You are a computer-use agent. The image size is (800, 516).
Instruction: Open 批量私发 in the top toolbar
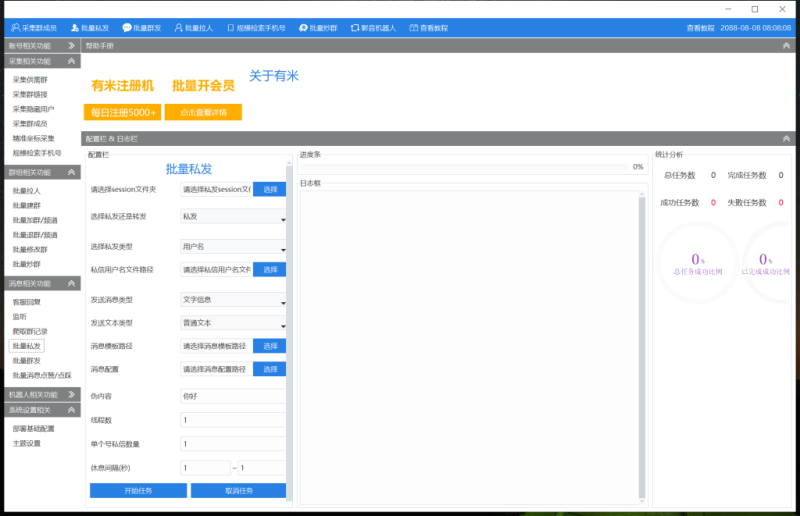90,28
